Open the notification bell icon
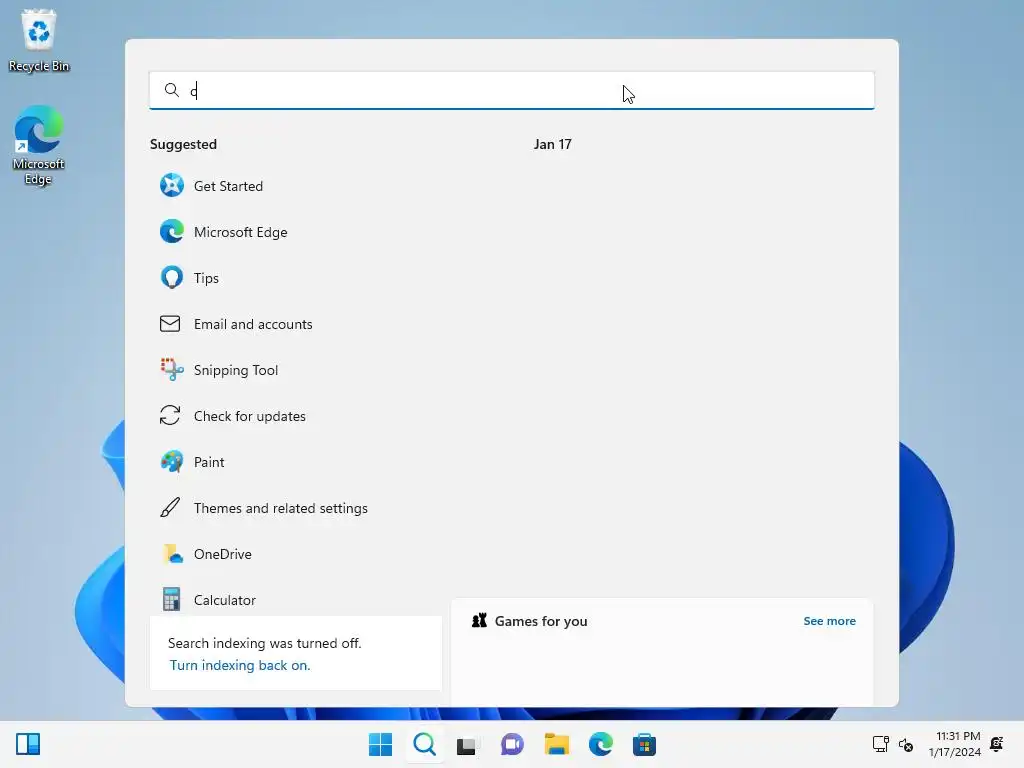The image size is (1024, 768). [997, 744]
